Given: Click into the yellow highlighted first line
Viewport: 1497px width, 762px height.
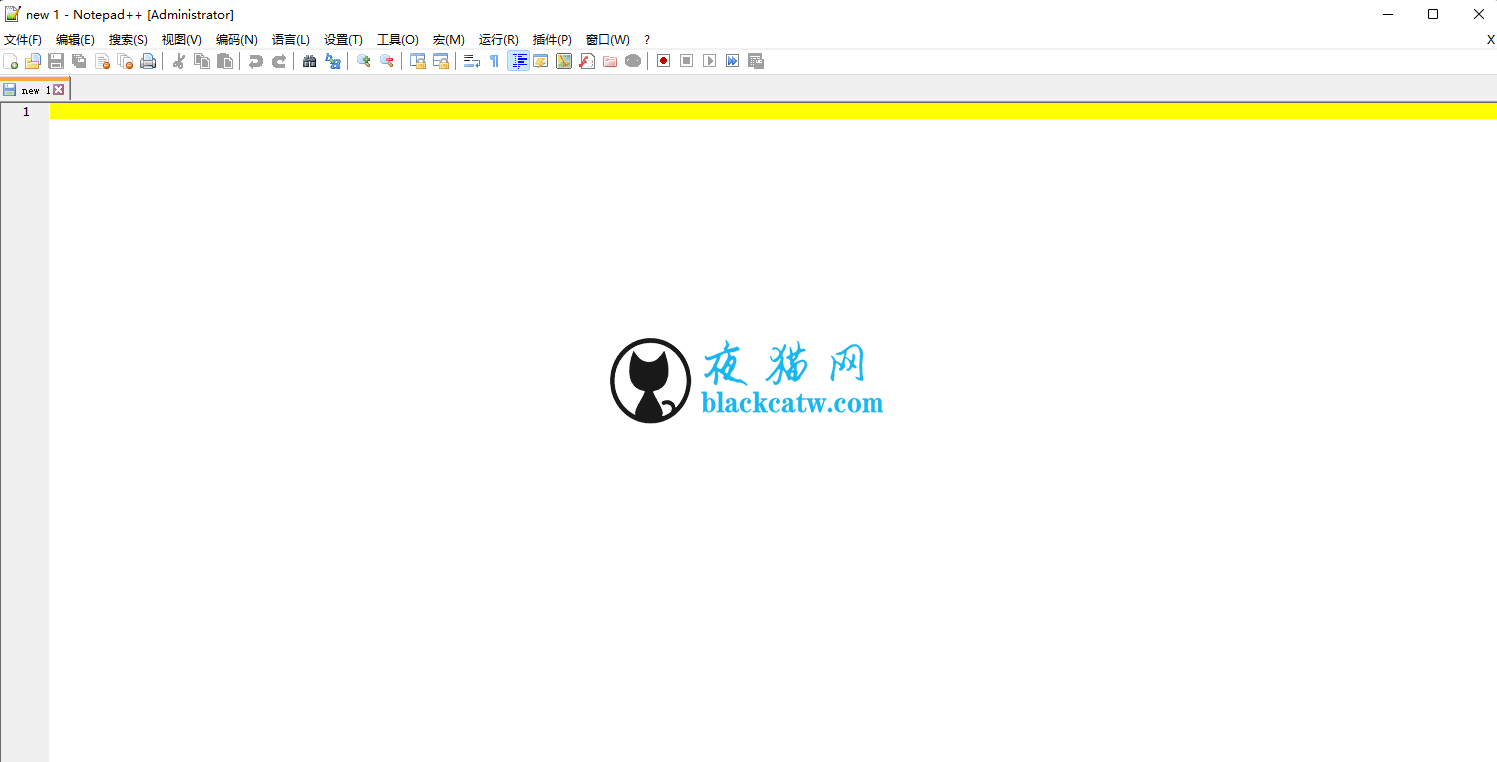Looking at the screenshot, I should [773, 111].
